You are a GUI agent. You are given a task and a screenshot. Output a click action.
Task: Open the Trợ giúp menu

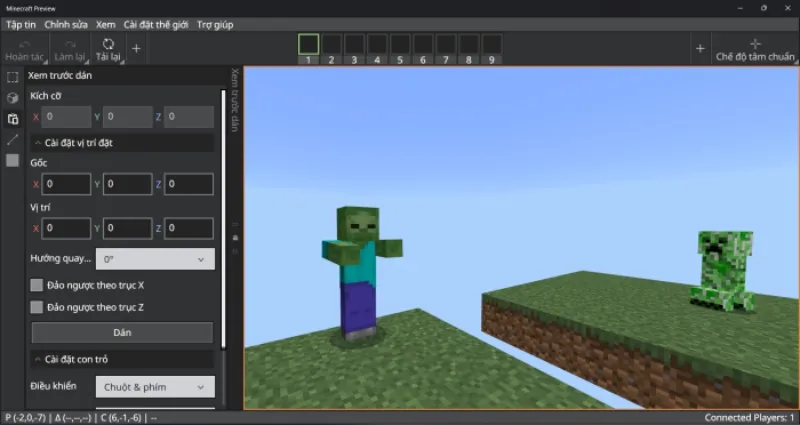215,24
